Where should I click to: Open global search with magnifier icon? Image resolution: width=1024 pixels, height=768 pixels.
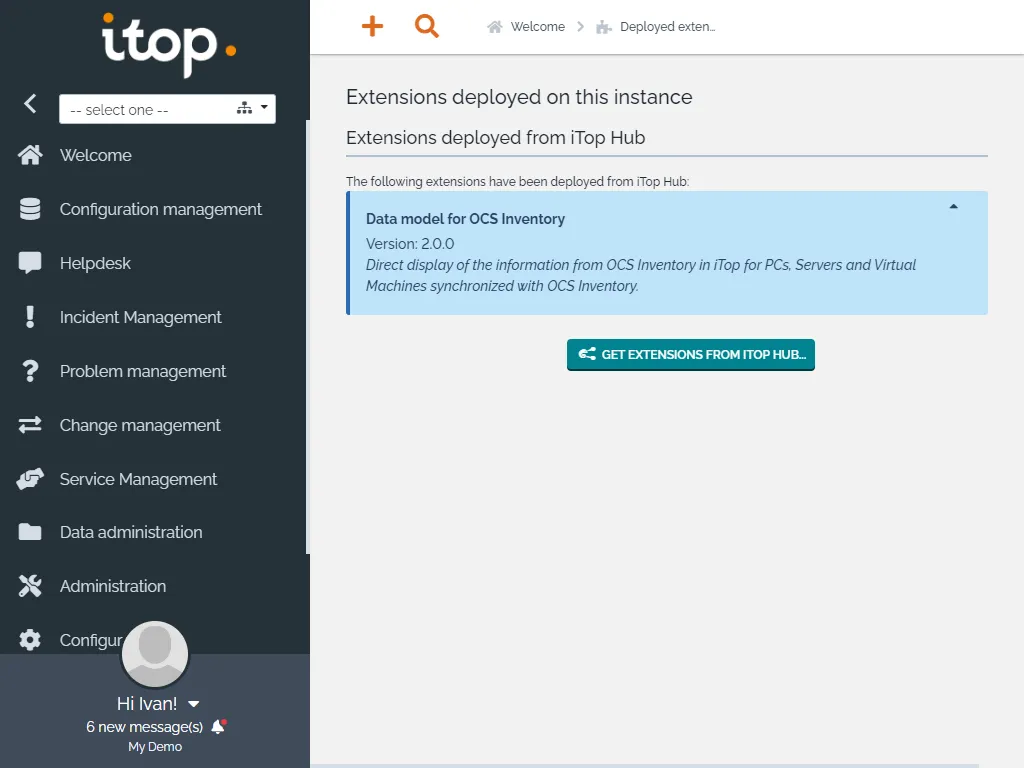(426, 26)
